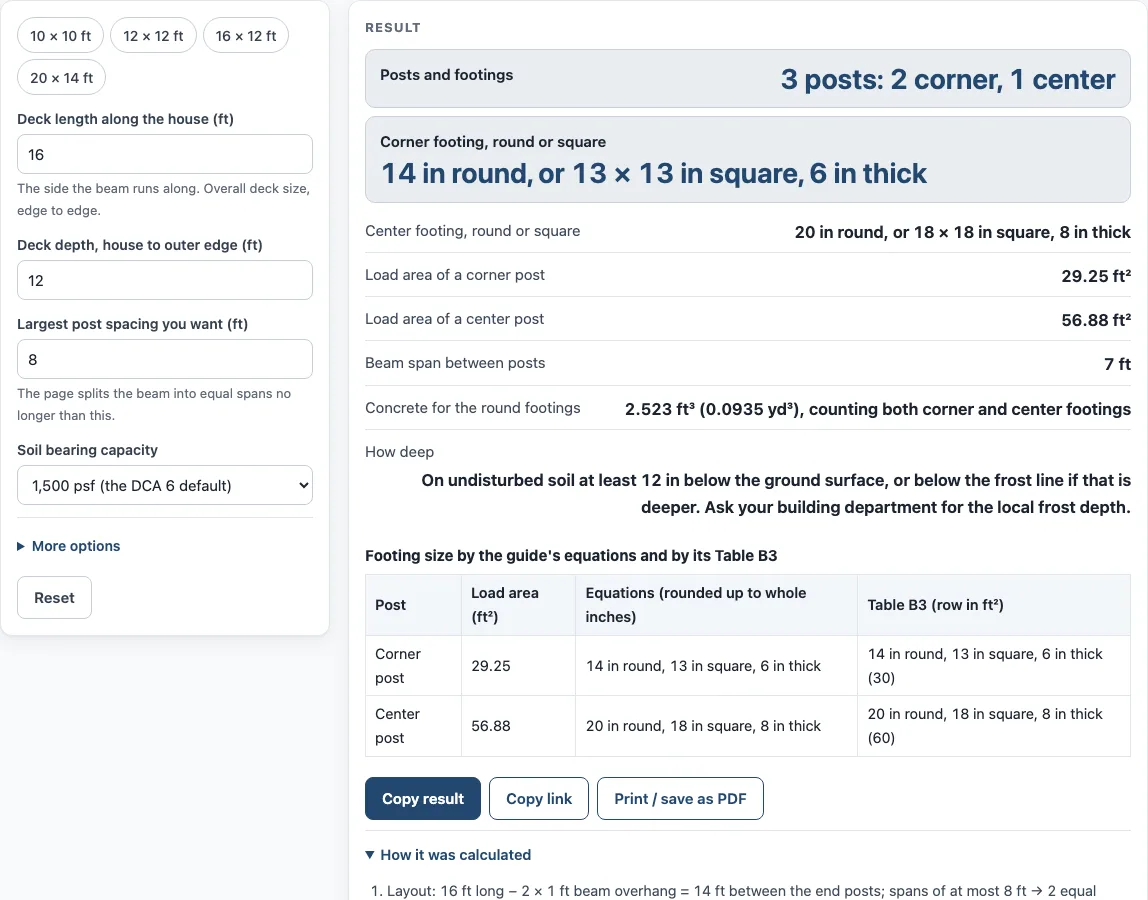Image resolution: width=1148 pixels, height=900 pixels.
Task: Click the 'How deep' row label
Action: coord(400,452)
